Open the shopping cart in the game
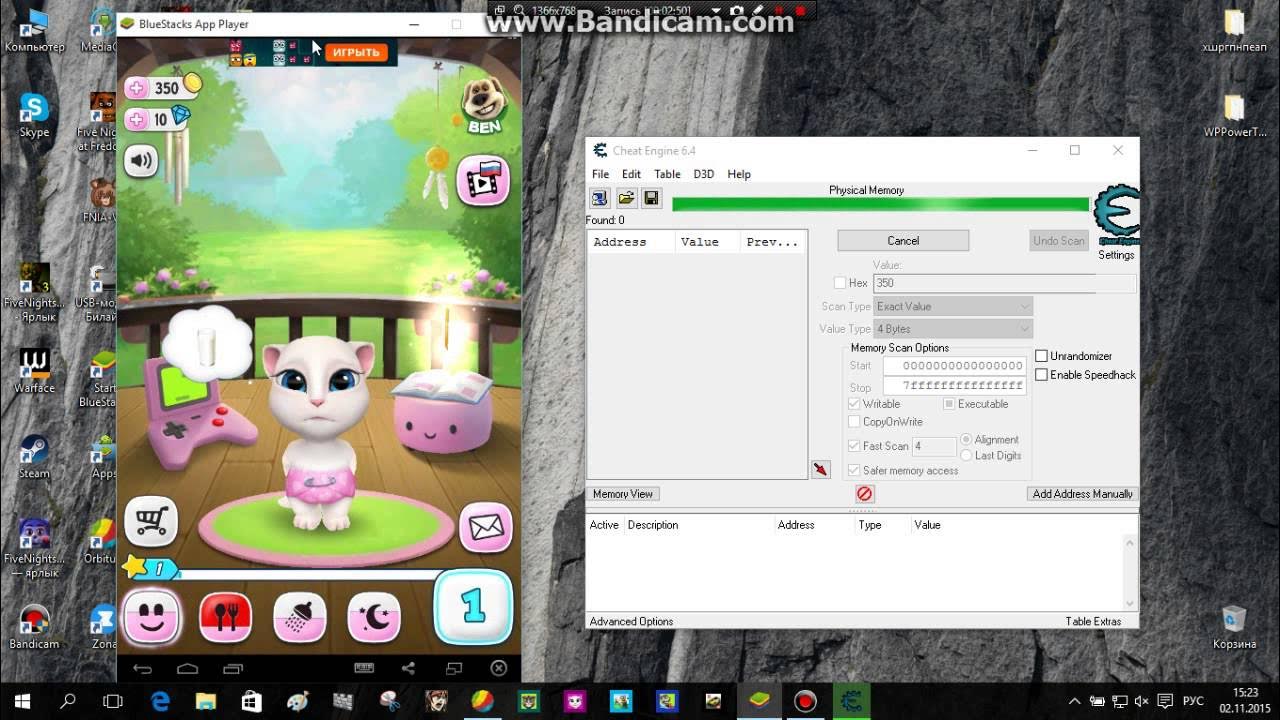 (x=151, y=520)
